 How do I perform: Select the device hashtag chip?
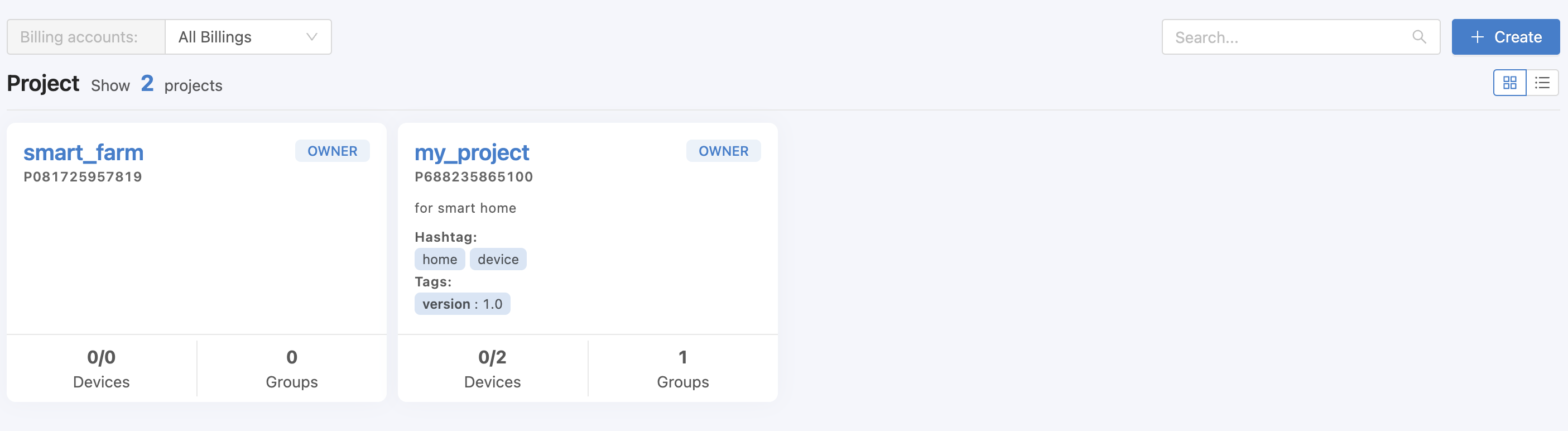pos(498,260)
